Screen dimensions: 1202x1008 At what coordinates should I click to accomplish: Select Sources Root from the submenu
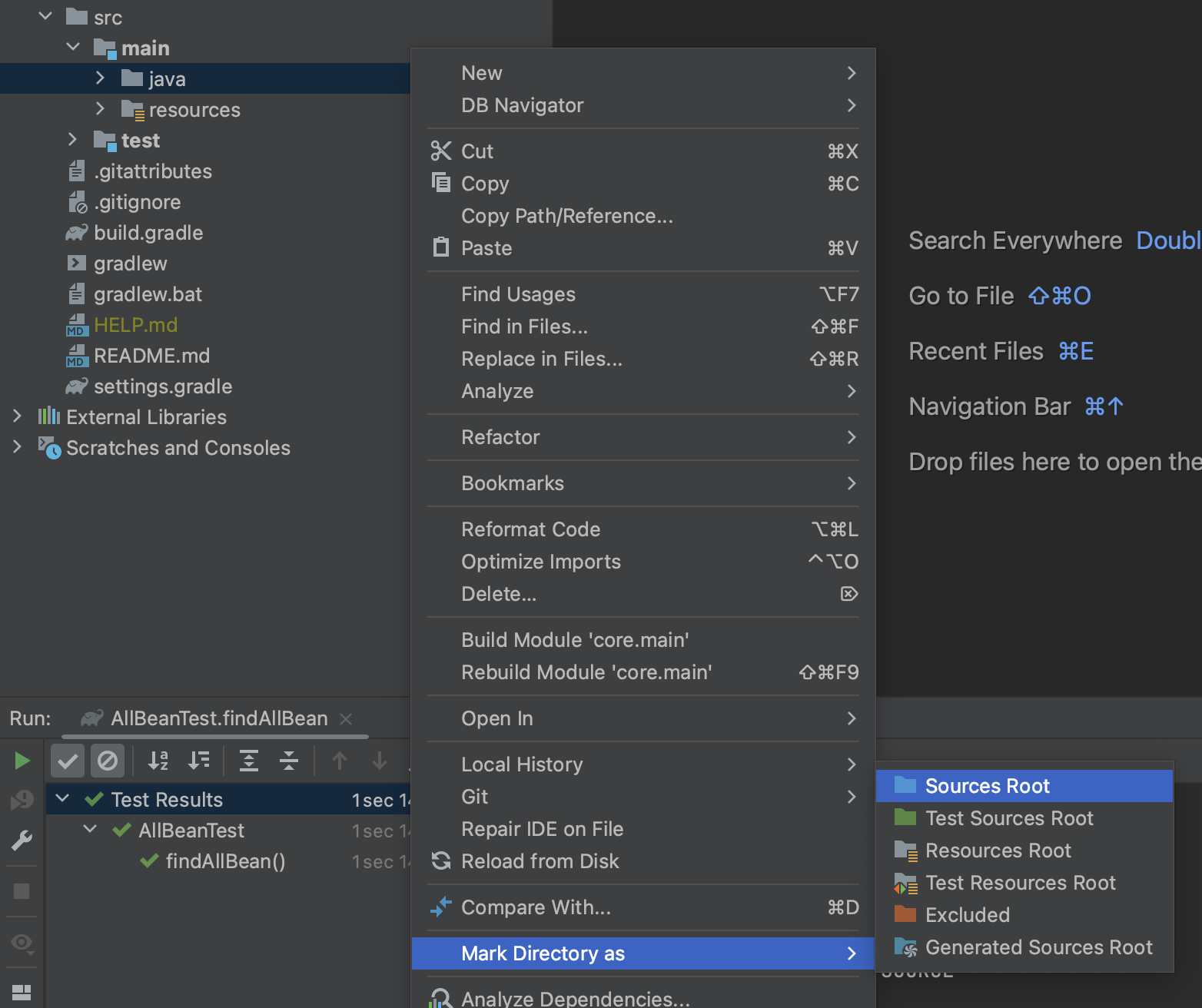click(x=987, y=785)
